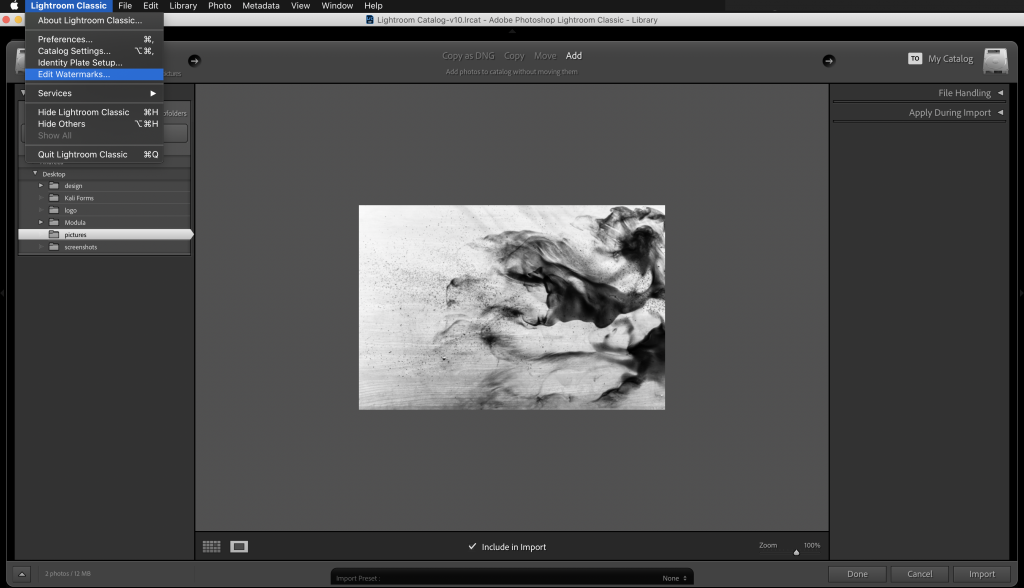The width and height of the screenshot is (1024, 588).
Task: Click the design folder icon
Action: 54,186
